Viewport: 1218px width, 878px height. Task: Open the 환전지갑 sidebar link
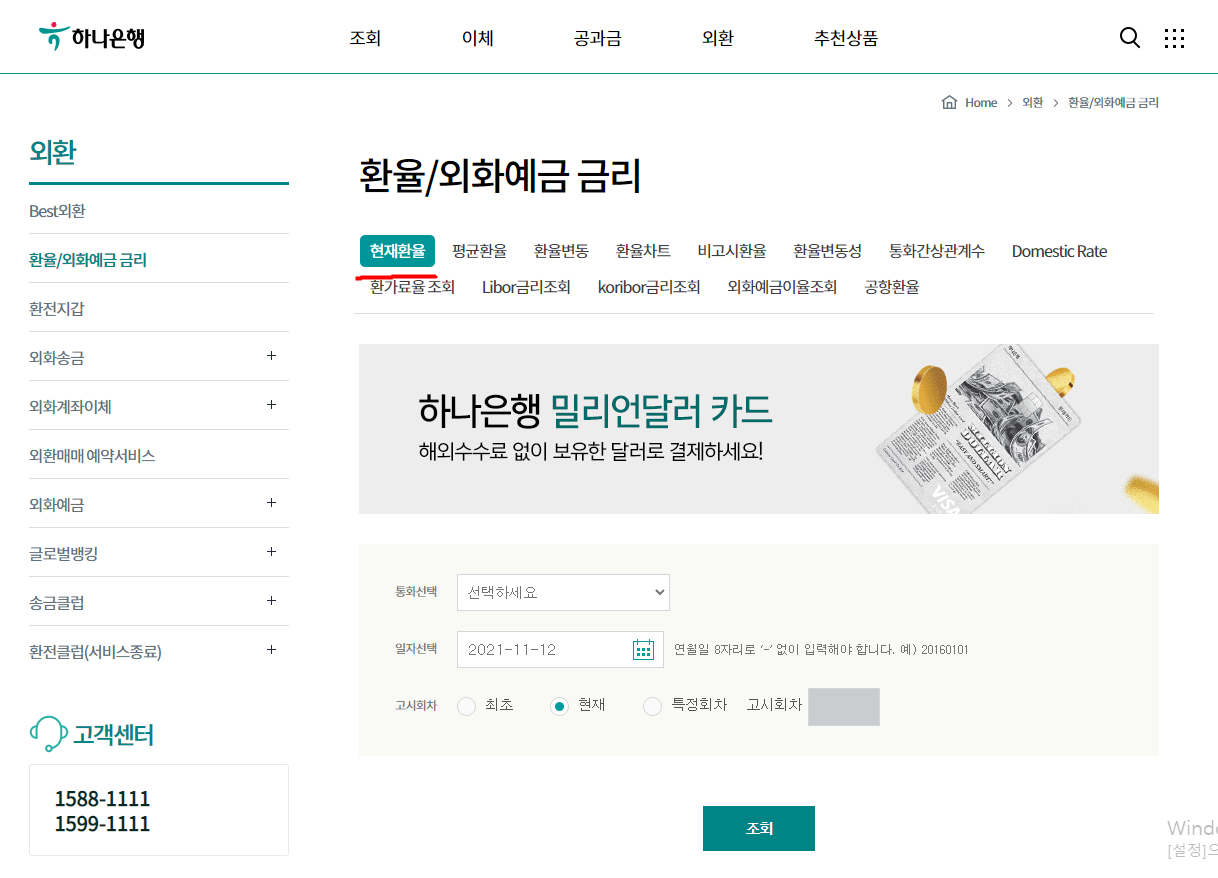[x=57, y=309]
